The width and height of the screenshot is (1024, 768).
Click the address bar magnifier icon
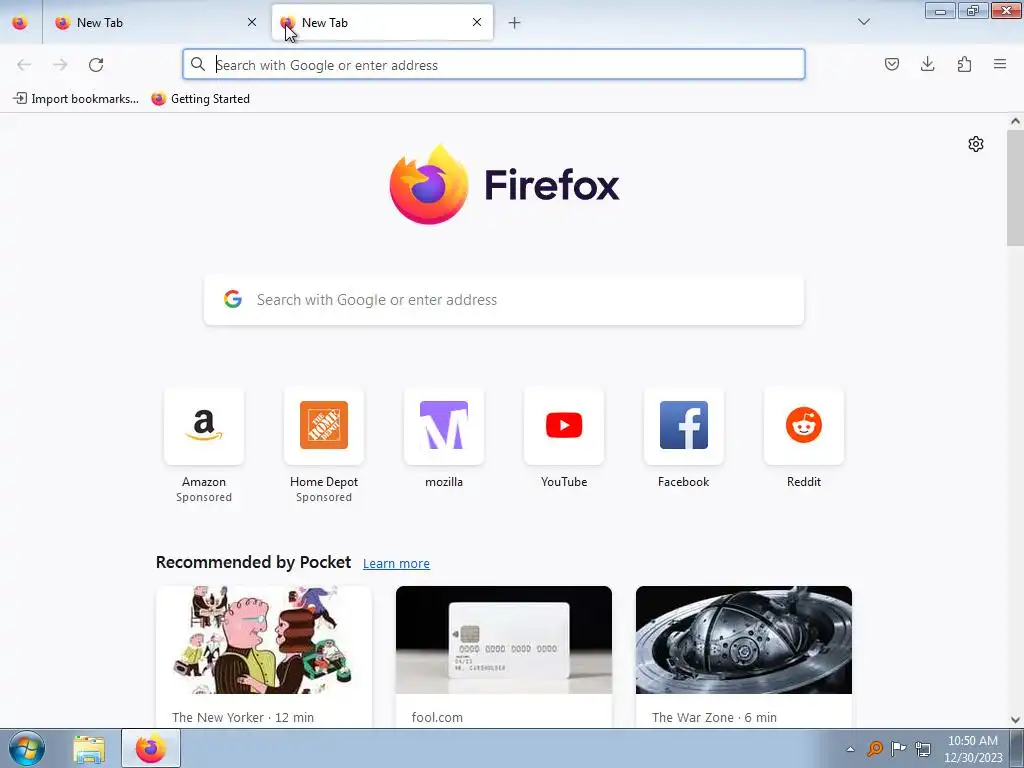[198, 64]
